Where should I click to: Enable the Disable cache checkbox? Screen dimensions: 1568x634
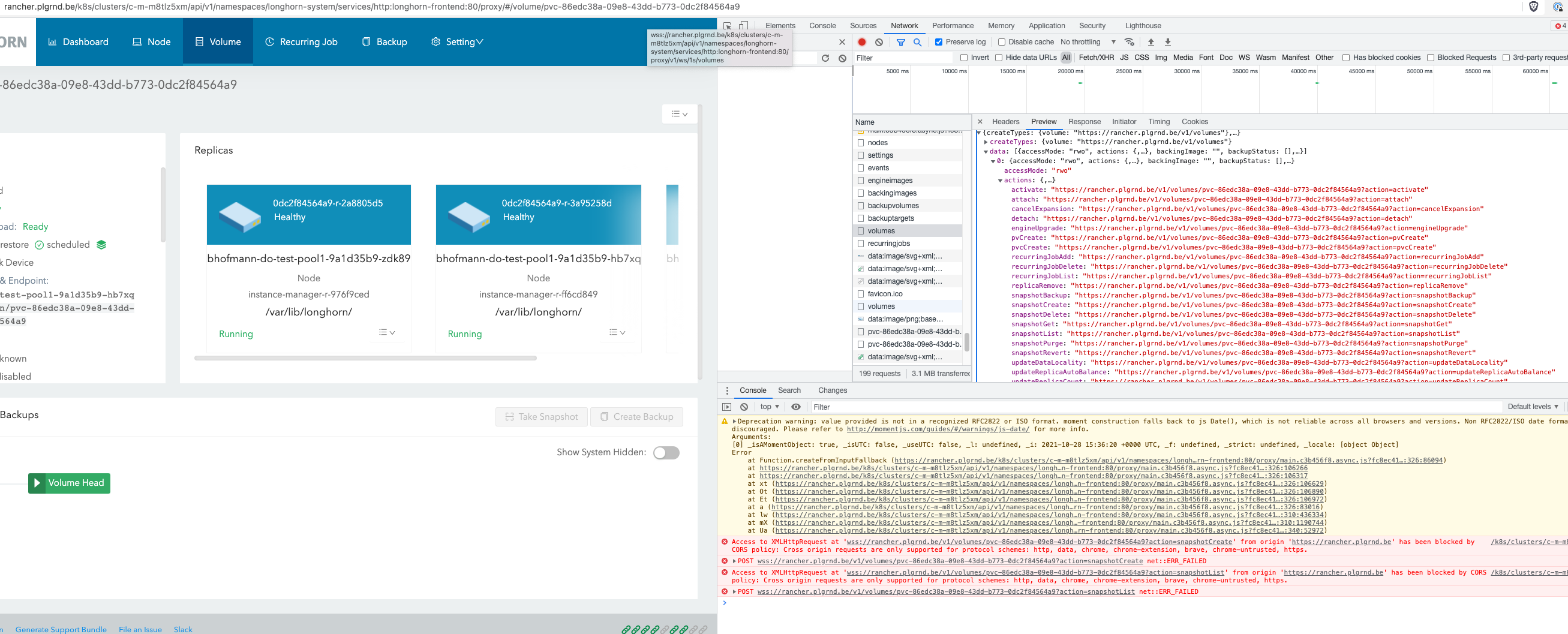[x=1001, y=42]
